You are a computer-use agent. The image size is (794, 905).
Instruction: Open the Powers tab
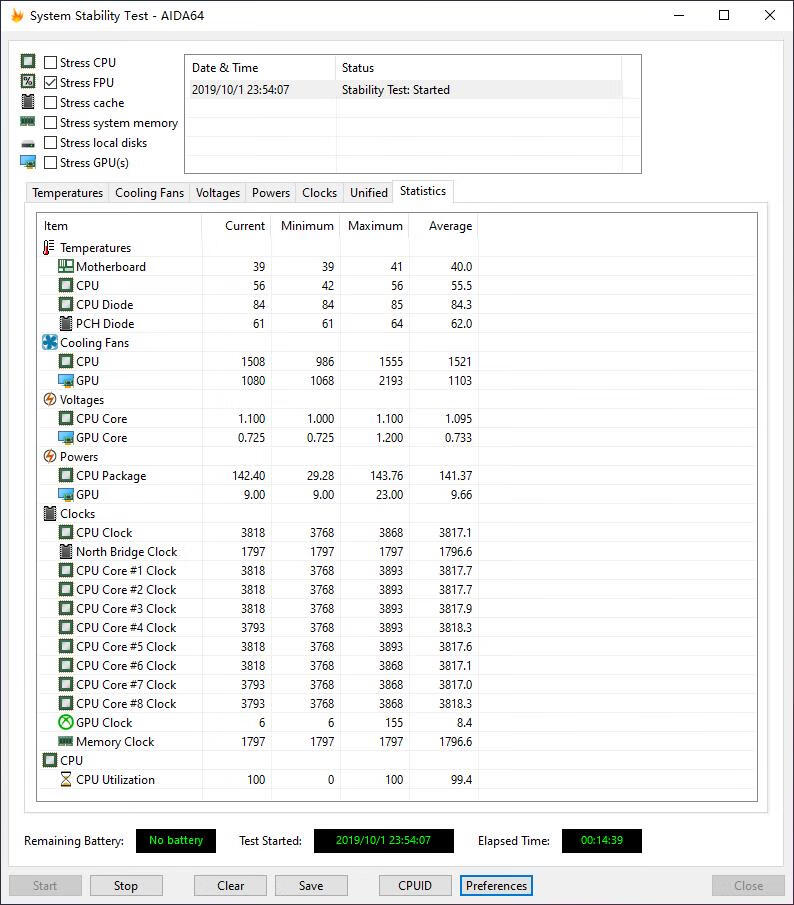click(x=271, y=193)
